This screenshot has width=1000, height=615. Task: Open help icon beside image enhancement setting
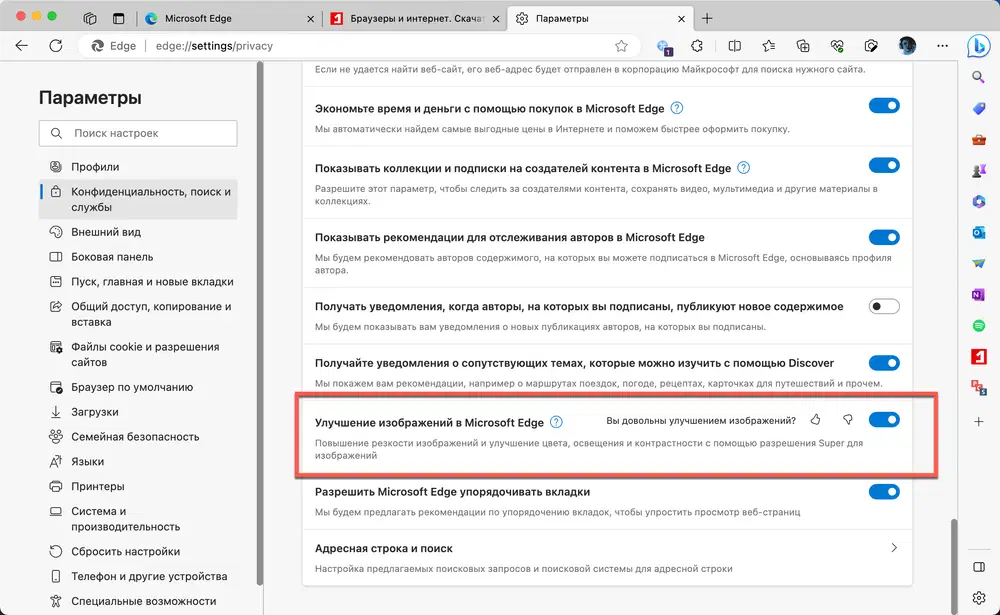coord(556,422)
